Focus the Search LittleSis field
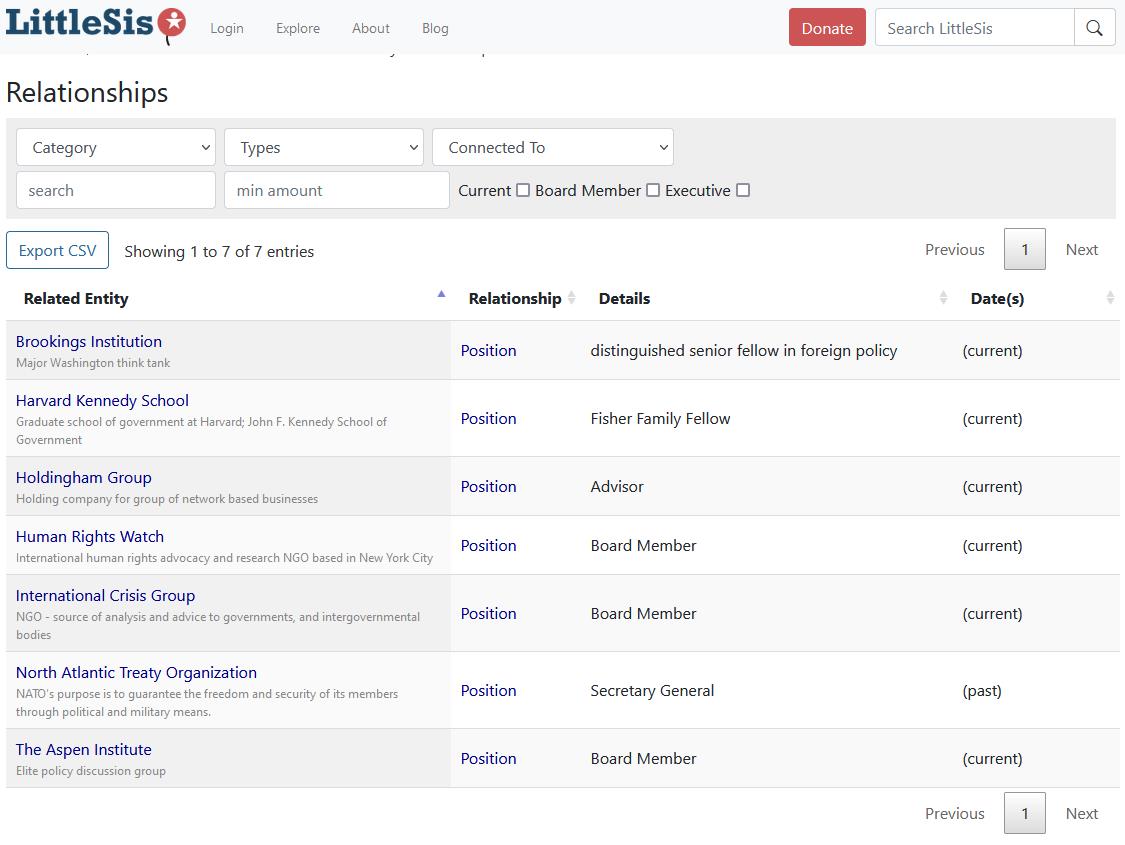The image size is (1125, 845). point(975,28)
